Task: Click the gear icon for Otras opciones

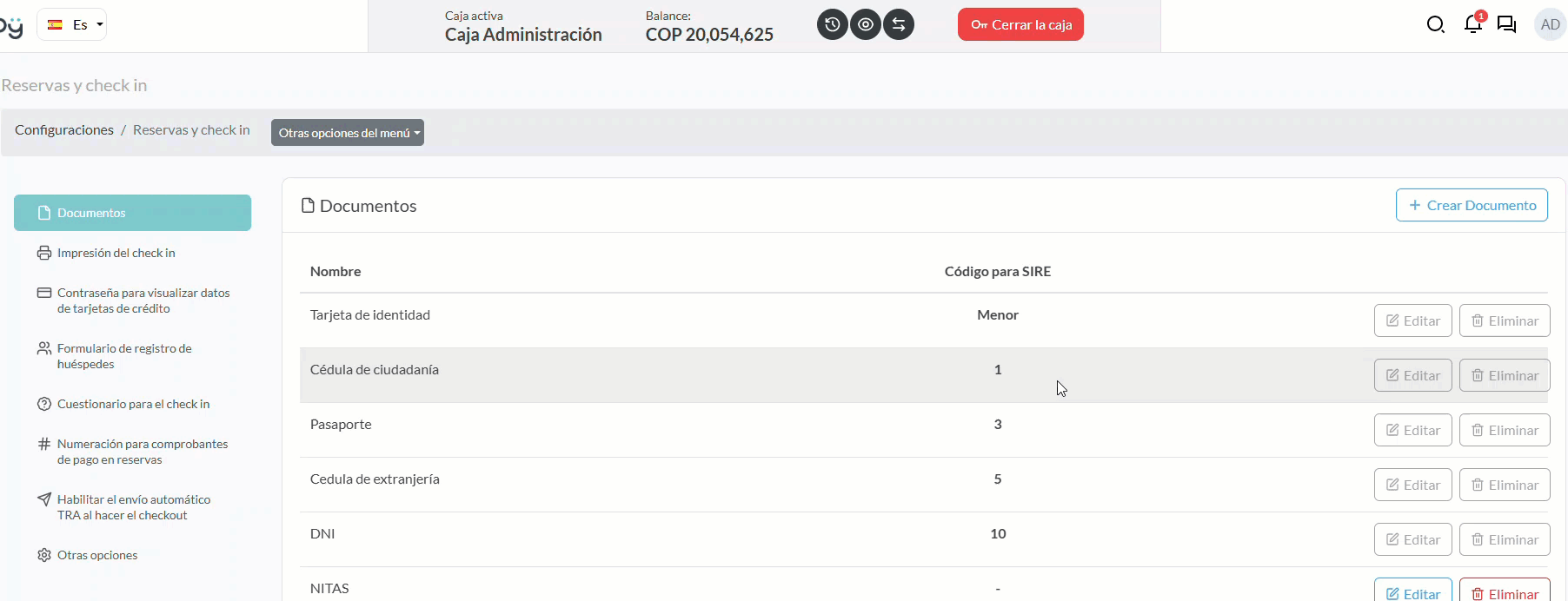Action: tap(44, 555)
